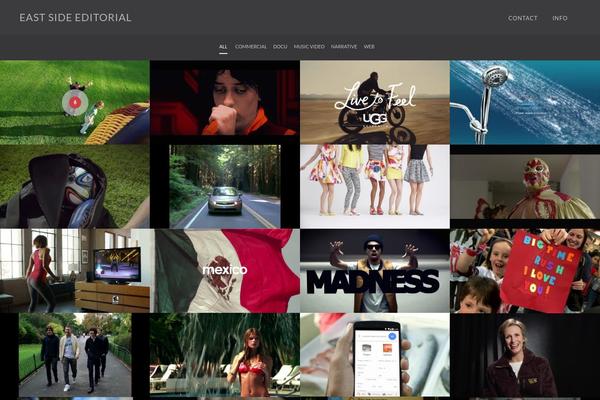
Task: Open the Big Time Rush sign thumbnail
Action: point(525,271)
